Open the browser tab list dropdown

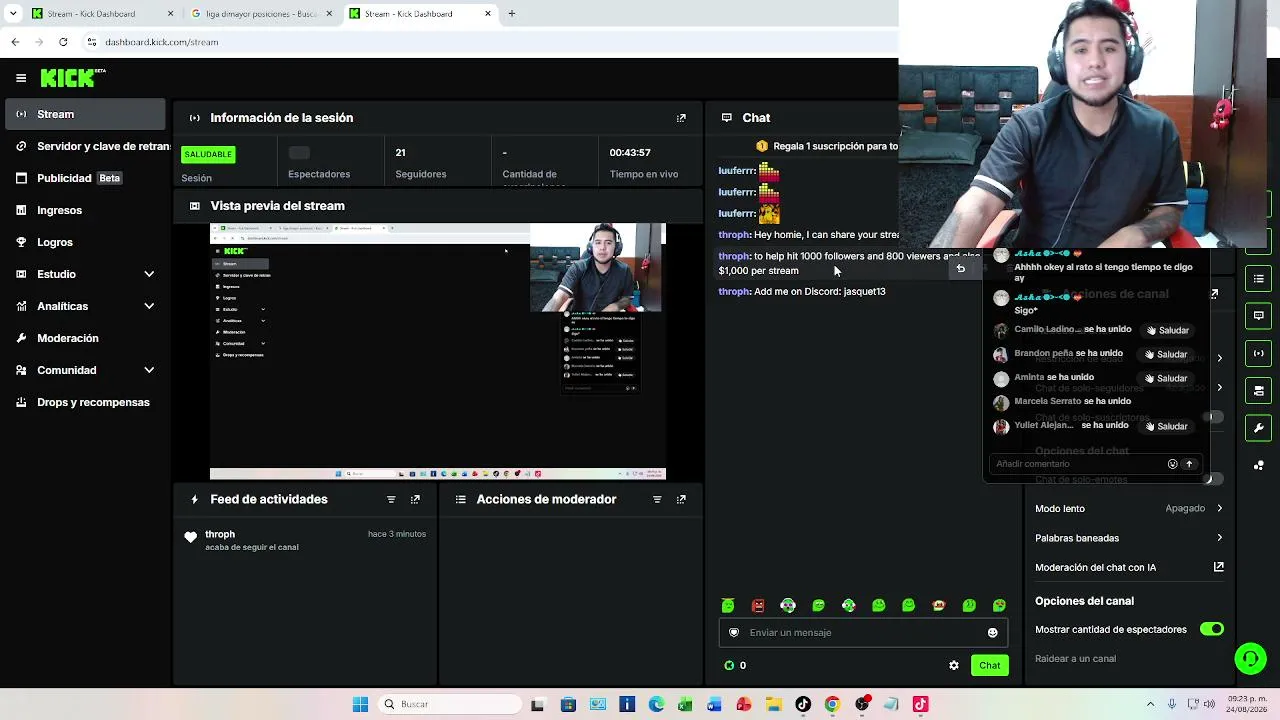click(13, 14)
